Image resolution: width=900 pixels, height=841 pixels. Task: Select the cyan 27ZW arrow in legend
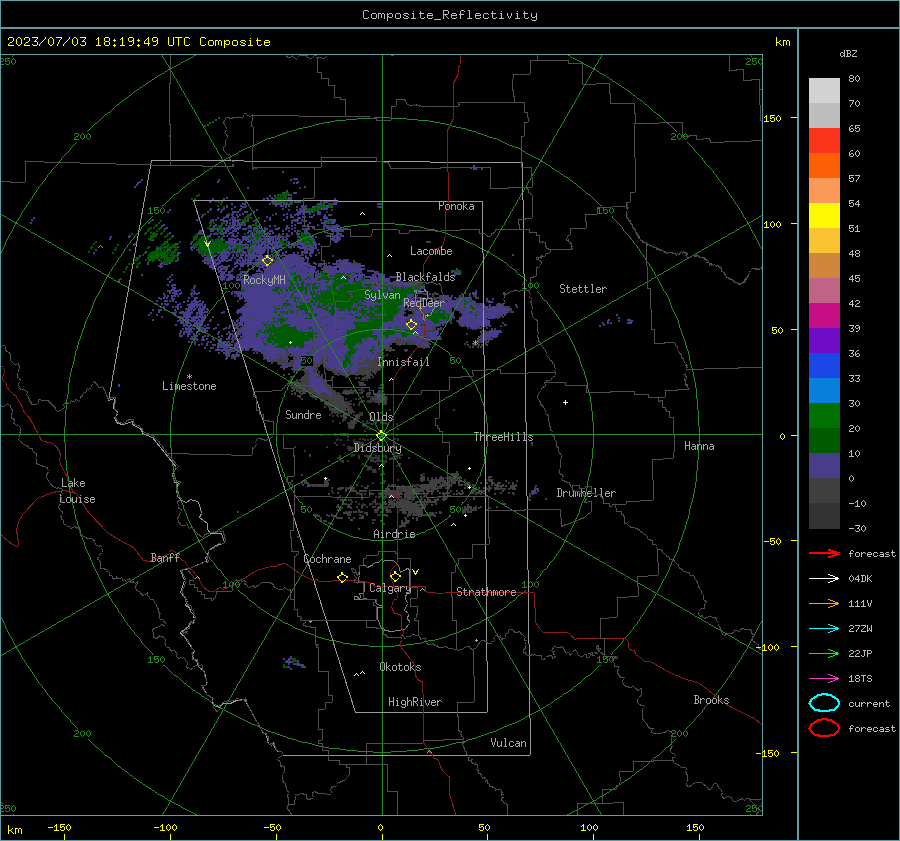tap(824, 628)
